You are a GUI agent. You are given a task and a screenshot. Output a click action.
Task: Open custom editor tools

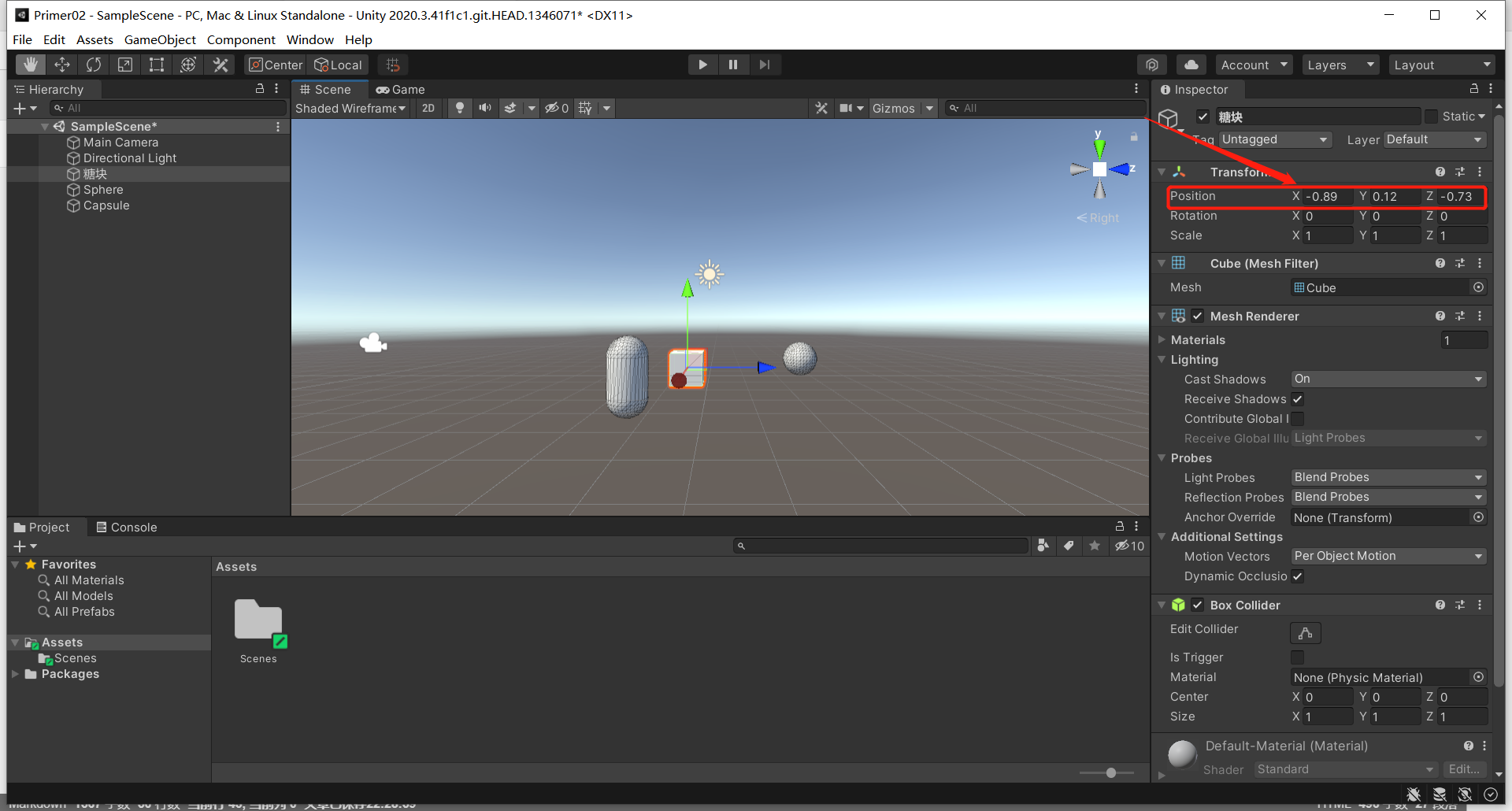[x=220, y=65]
